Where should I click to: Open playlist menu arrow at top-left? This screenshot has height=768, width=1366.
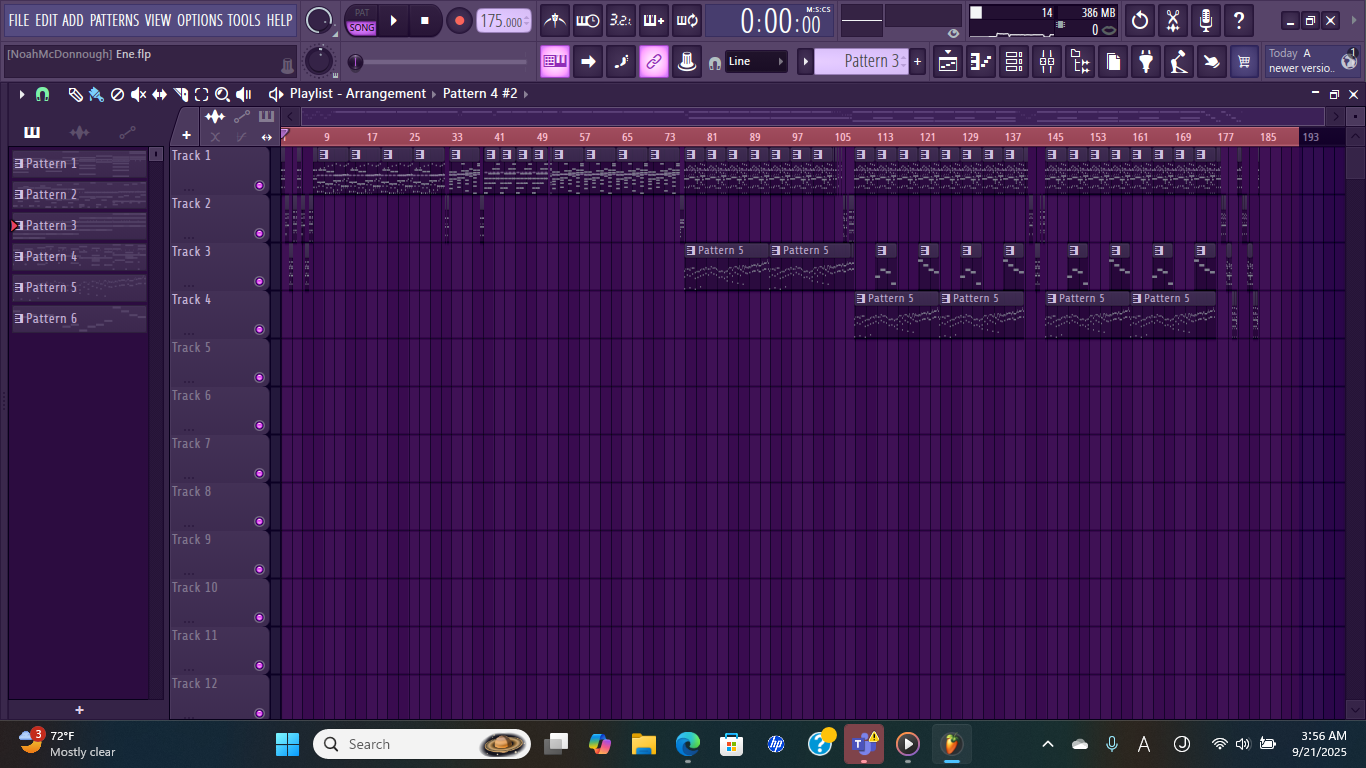click(x=21, y=94)
